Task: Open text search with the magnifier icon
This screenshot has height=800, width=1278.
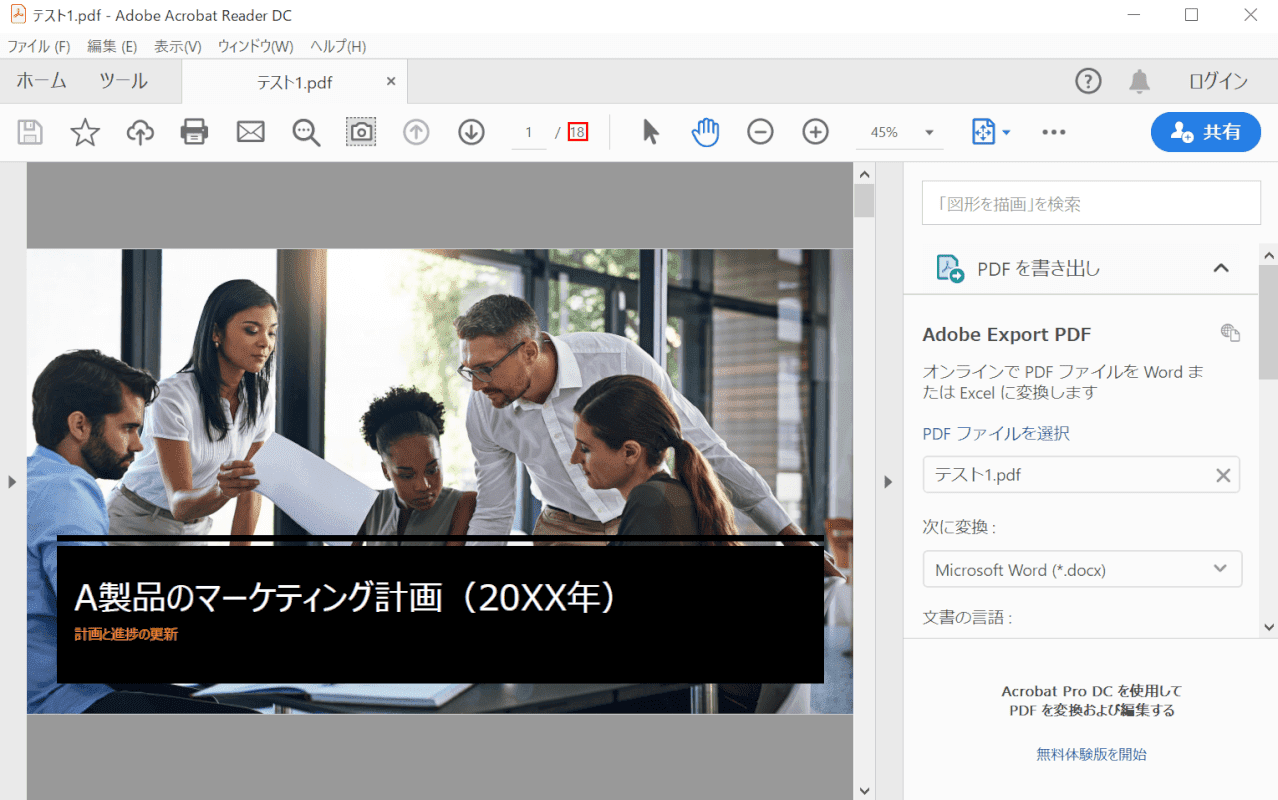Action: [x=306, y=132]
